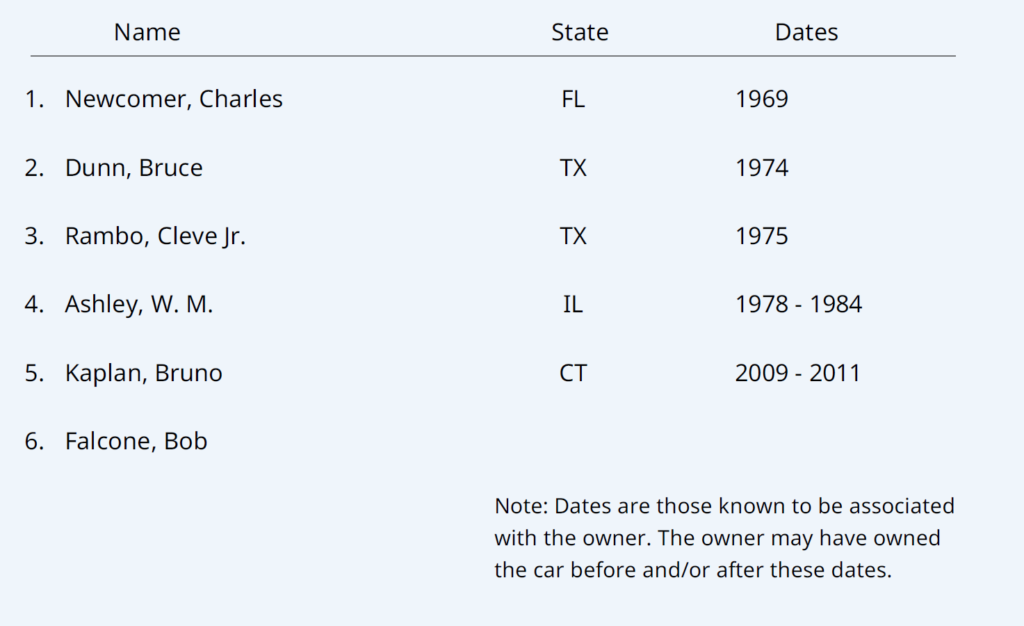Click the State column header
Screen dimensions: 1024x626
[x=579, y=32]
